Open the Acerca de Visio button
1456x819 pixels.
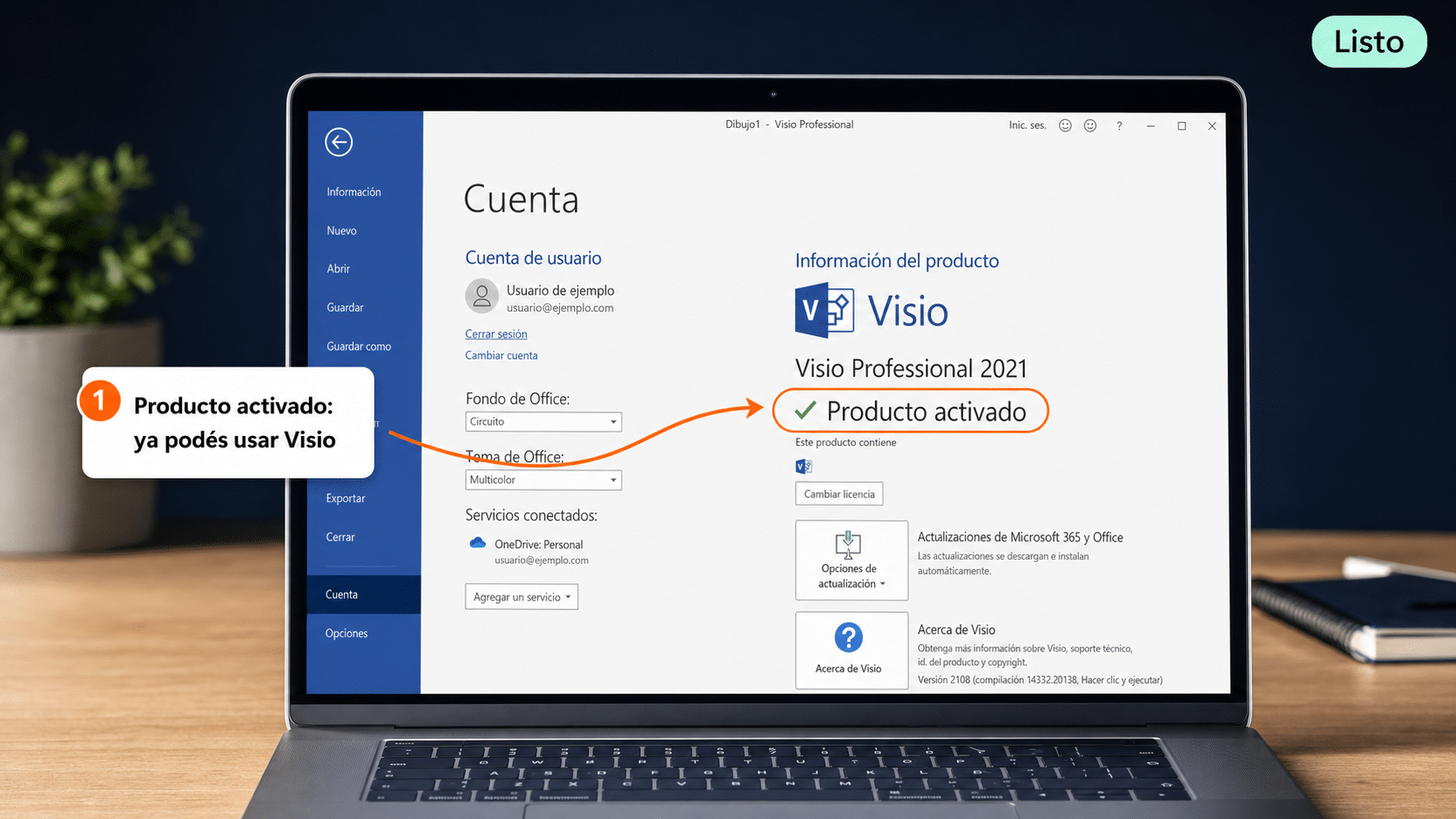(852, 650)
